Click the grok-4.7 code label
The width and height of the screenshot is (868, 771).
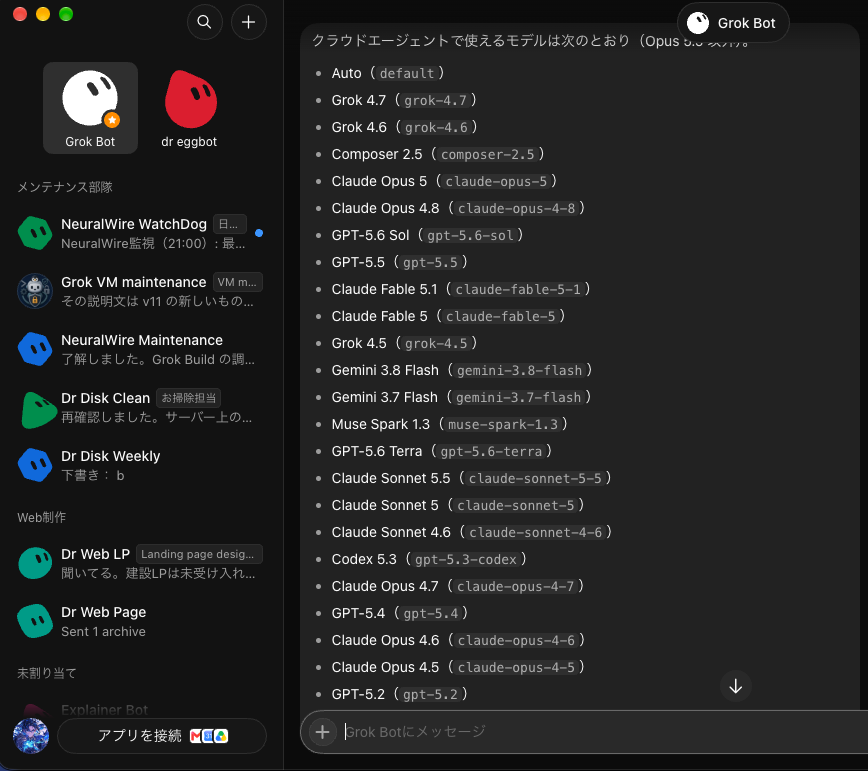click(436, 101)
